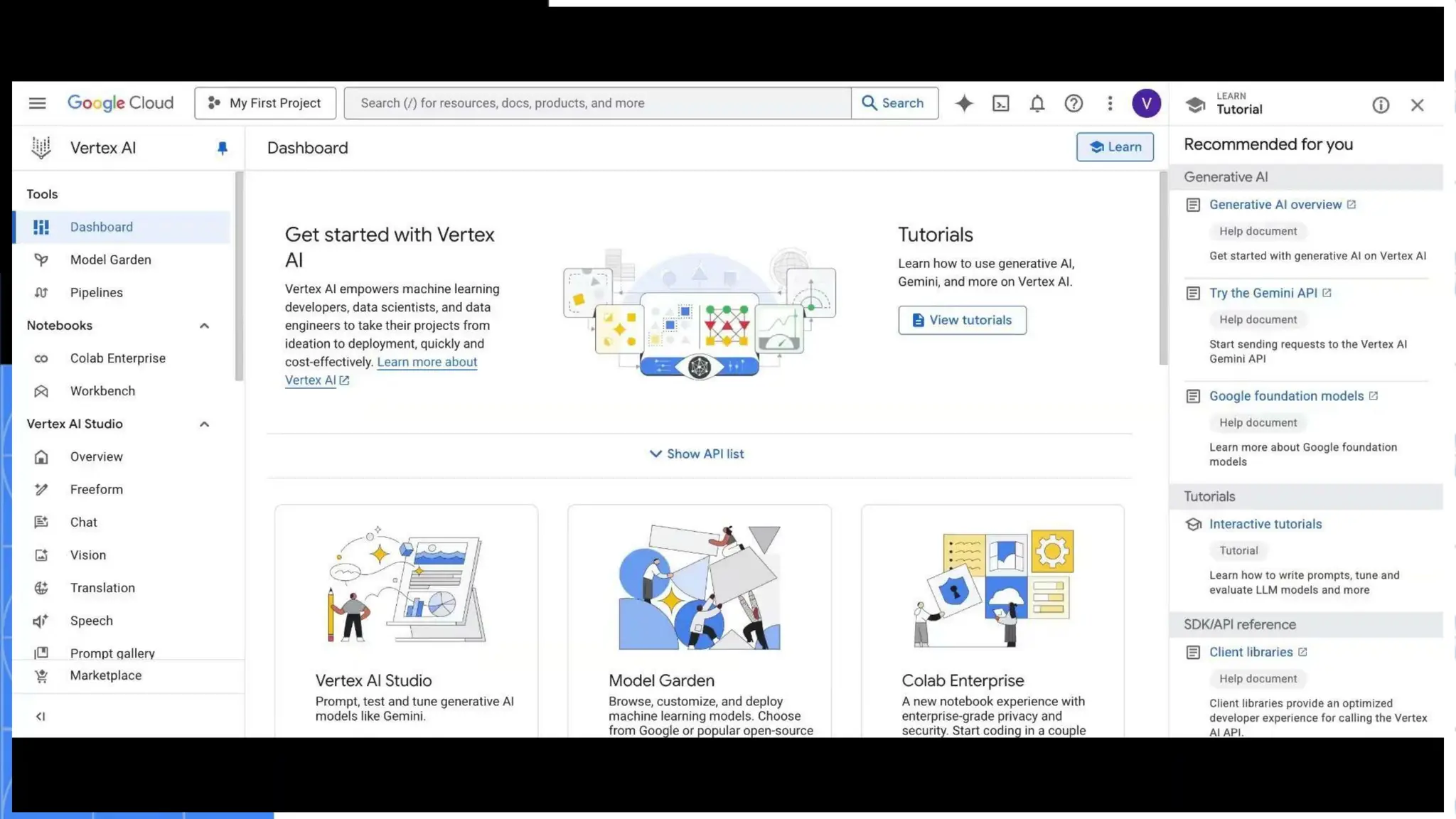Click the Overview home icon
Viewport: 1456px width, 819px height.
click(x=41, y=457)
